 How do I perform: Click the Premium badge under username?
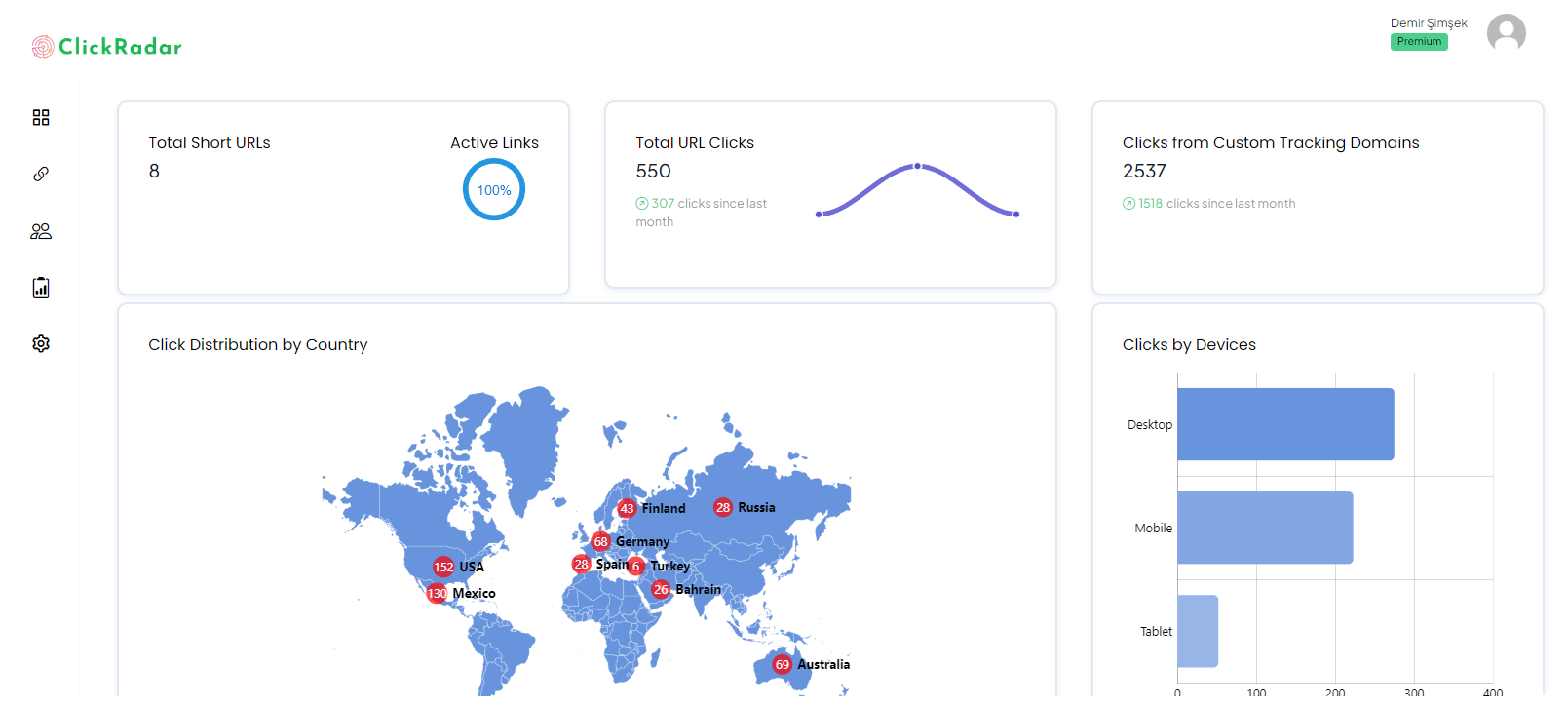click(1419, 42)
